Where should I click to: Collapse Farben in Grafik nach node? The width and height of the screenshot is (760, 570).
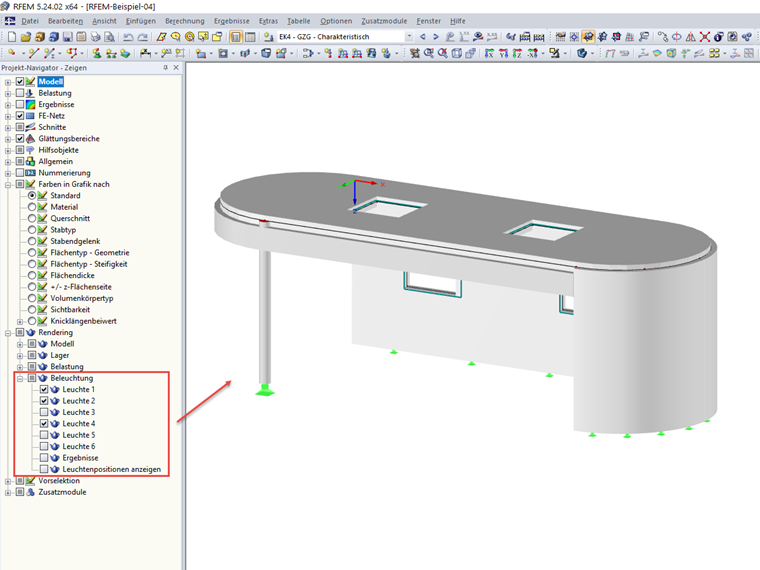(8, 184)
